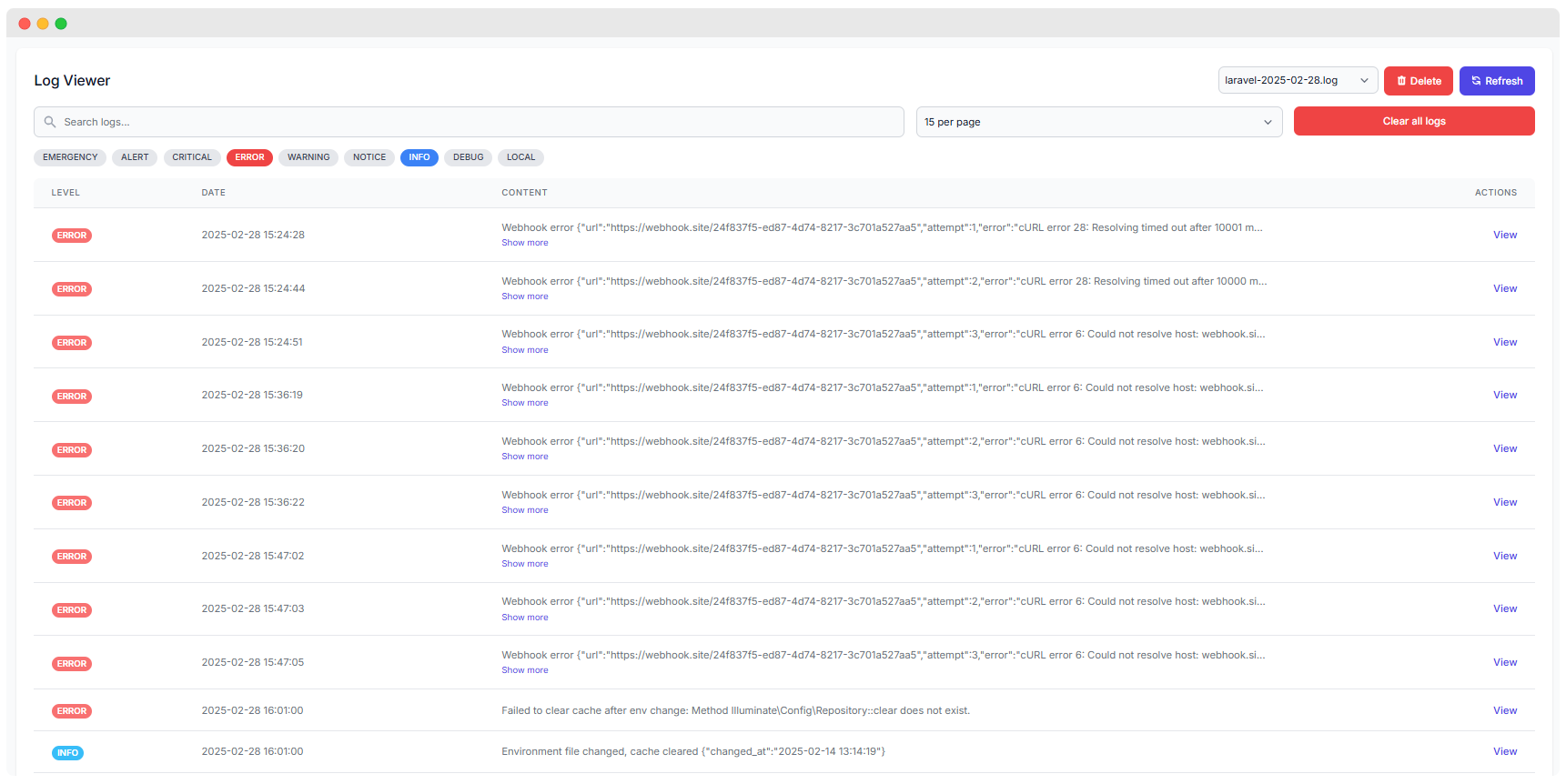This screenshot has height=784, width=1566.
Task: Toggle the ERROR level filter
Action: (249, 157)
